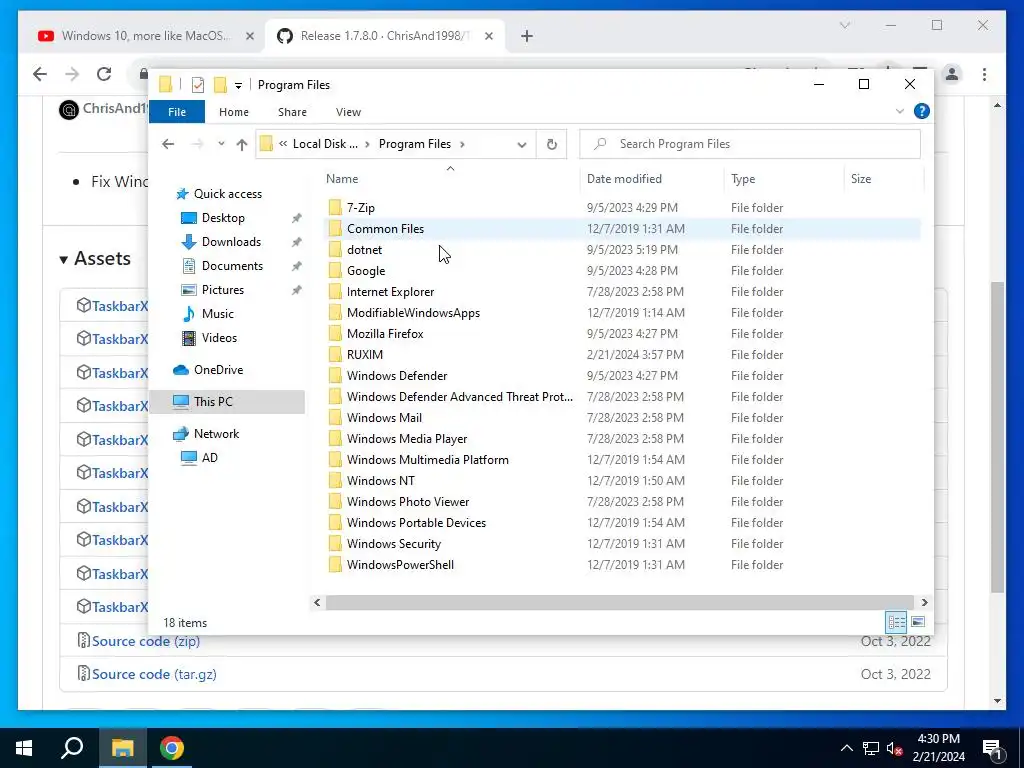The height and width of the screenshot is (768, 1024).
Task: Select This PC in navigation pane
Action: tap(227, 402)
